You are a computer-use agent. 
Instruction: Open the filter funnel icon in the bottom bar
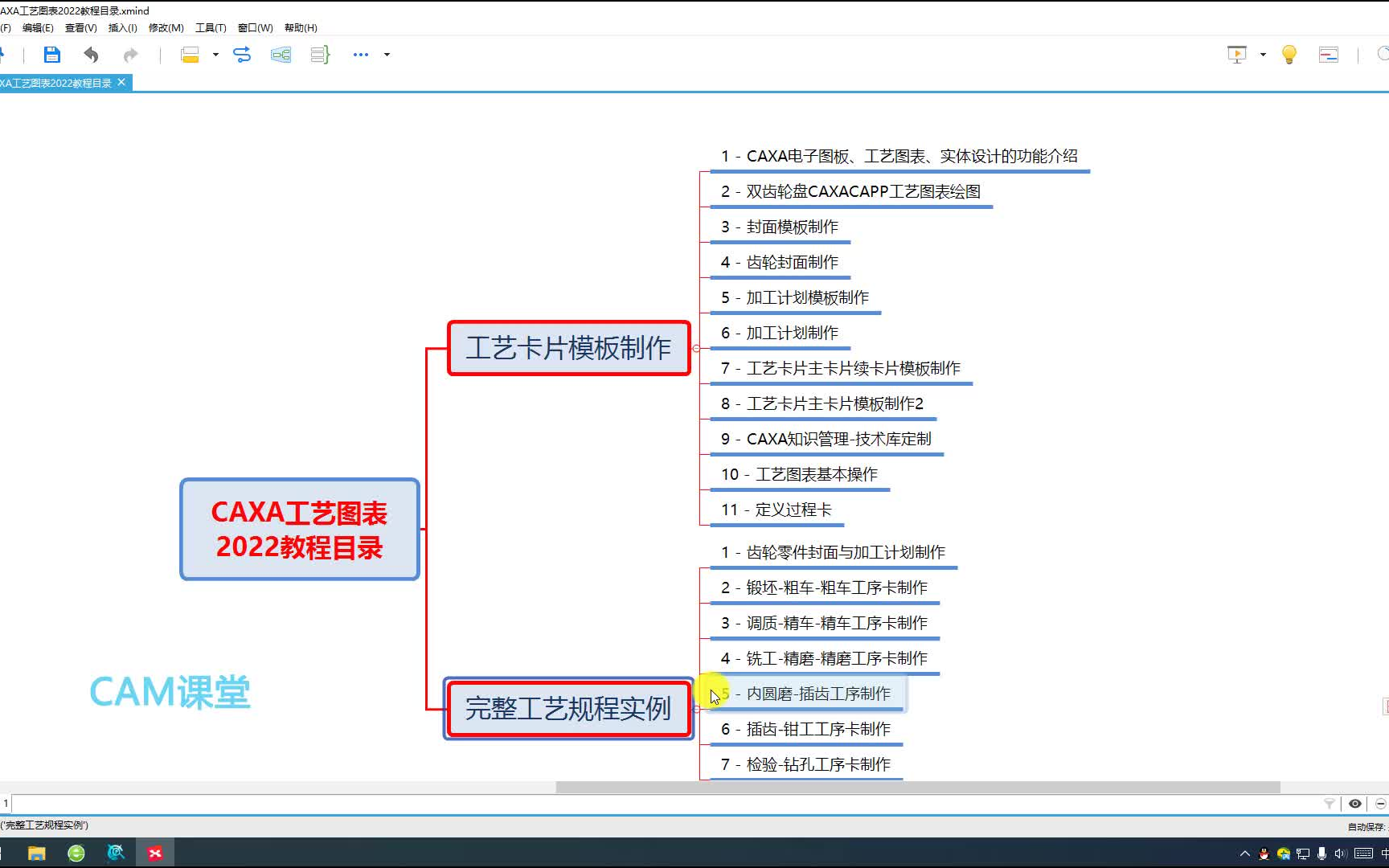coord(1330,804)
